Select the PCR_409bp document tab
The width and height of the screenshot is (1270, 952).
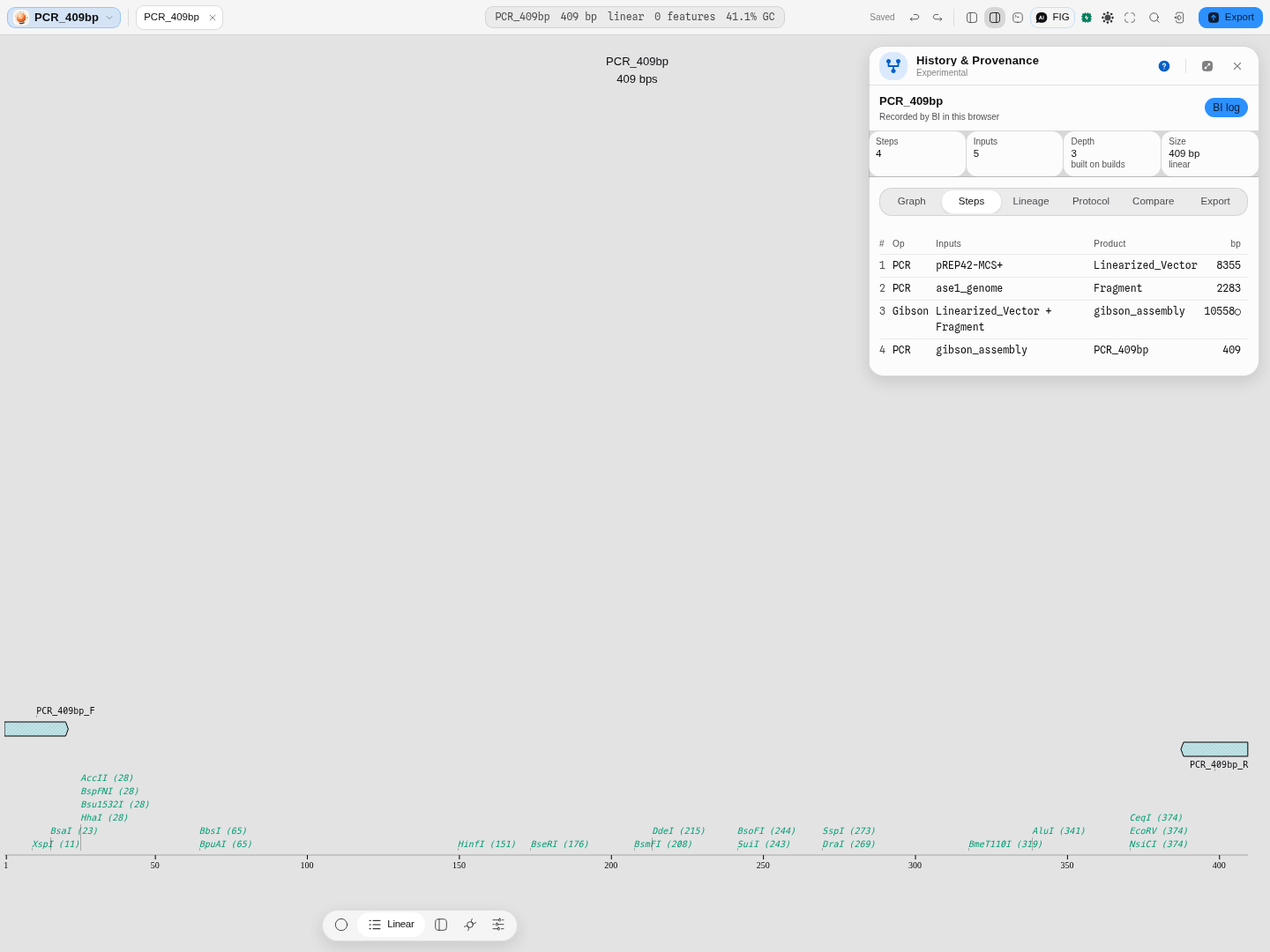[172, 18]
